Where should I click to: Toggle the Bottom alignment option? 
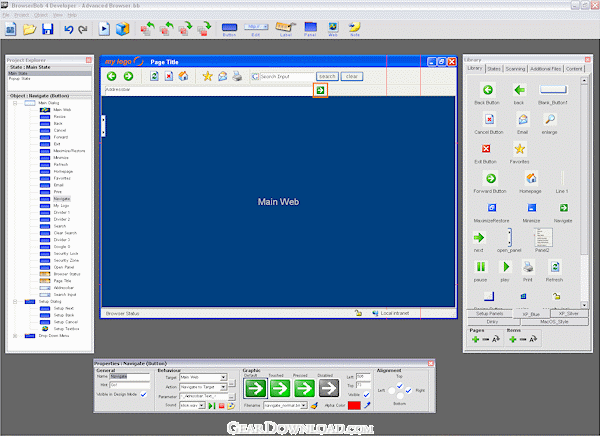(x=399, y=396)
